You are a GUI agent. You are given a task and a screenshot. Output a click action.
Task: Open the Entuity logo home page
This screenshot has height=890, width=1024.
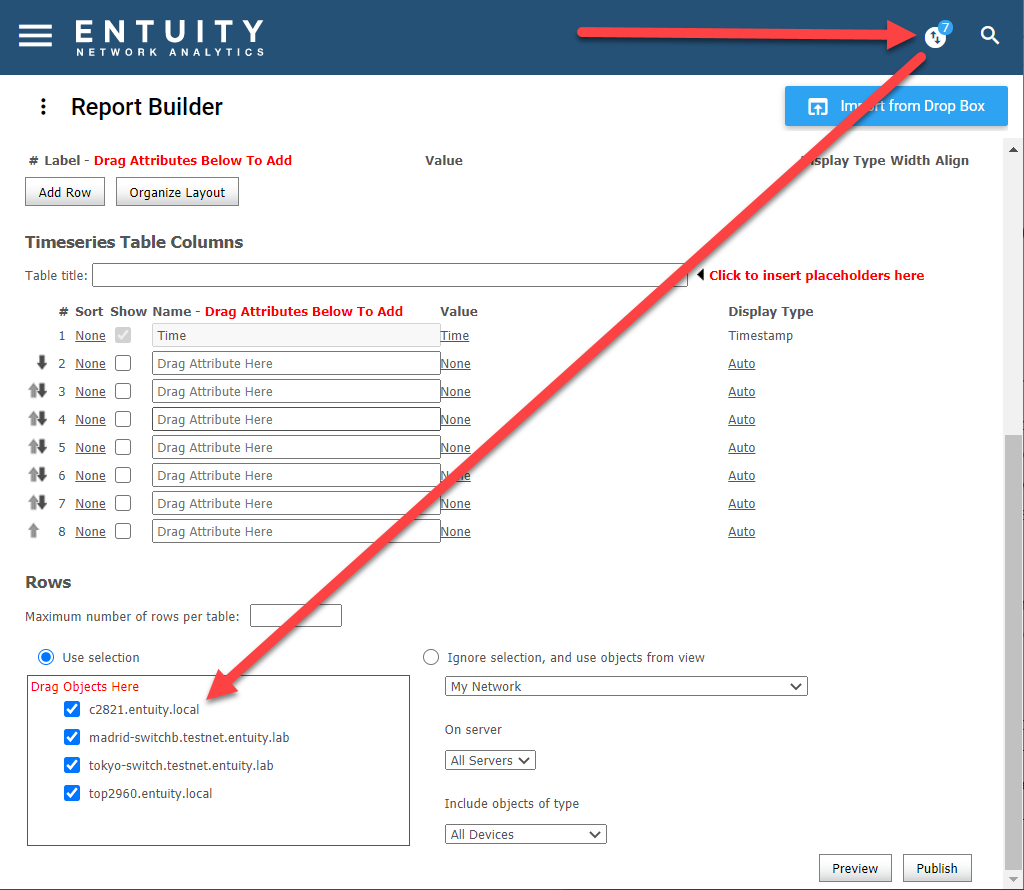click(x=168, y=37)
